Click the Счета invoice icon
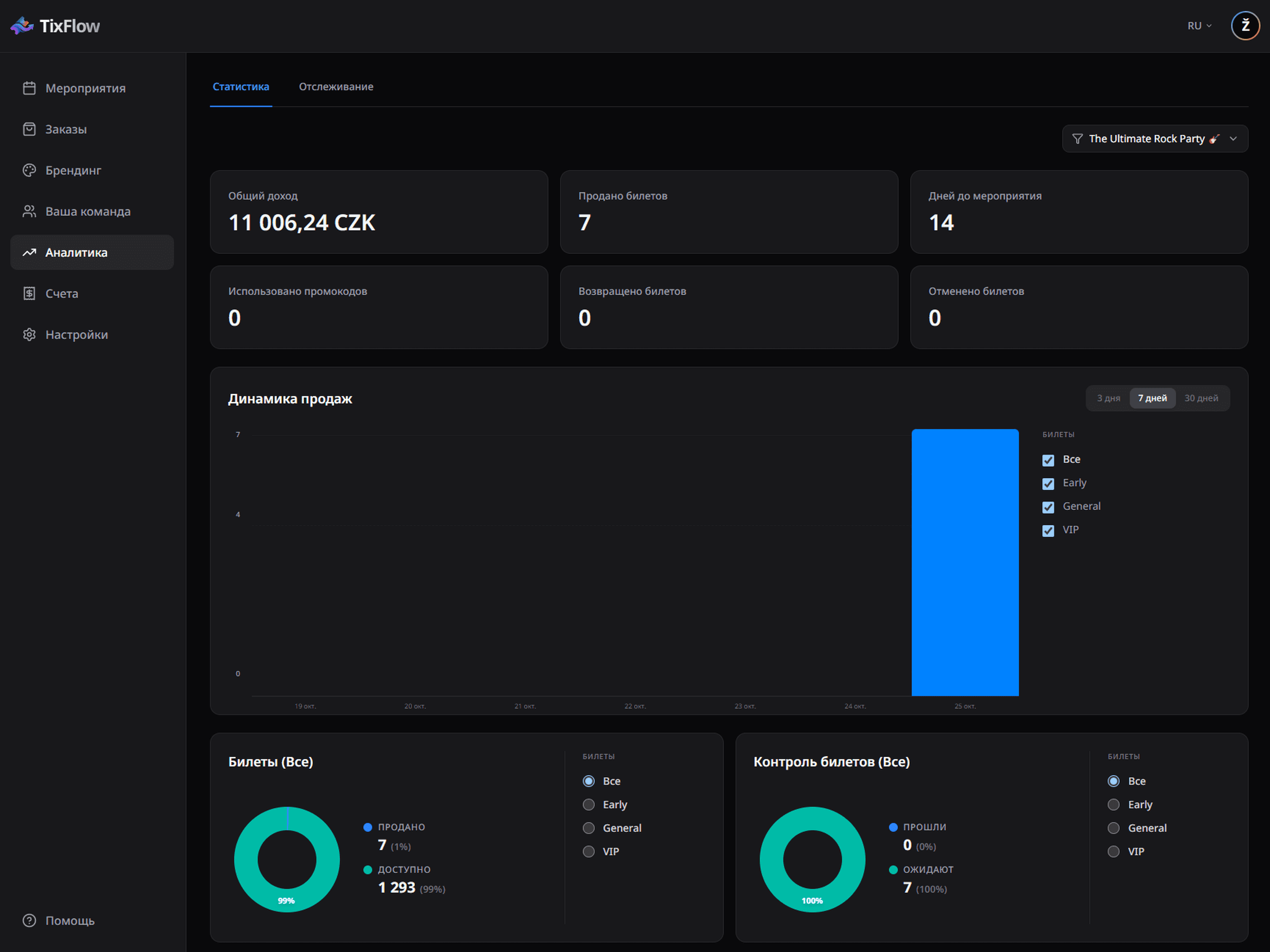 point(29,293)
